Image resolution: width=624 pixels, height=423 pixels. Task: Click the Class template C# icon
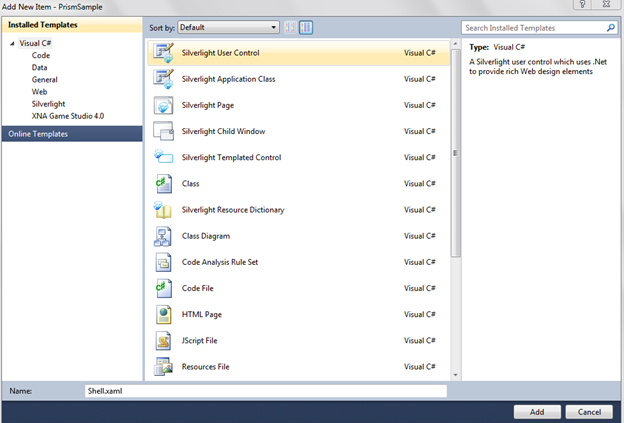164,183
